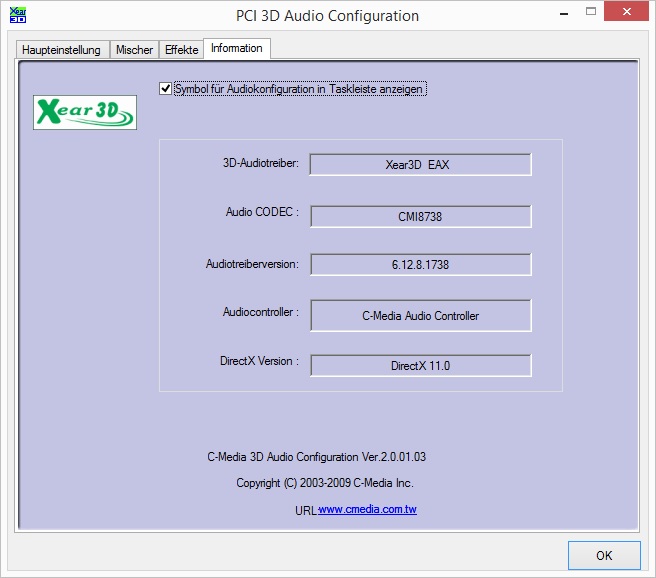Click the Xear3D EAX driver field
This screenshot has height=578, width=656.
pyautogui.click(x=420, y=165)
